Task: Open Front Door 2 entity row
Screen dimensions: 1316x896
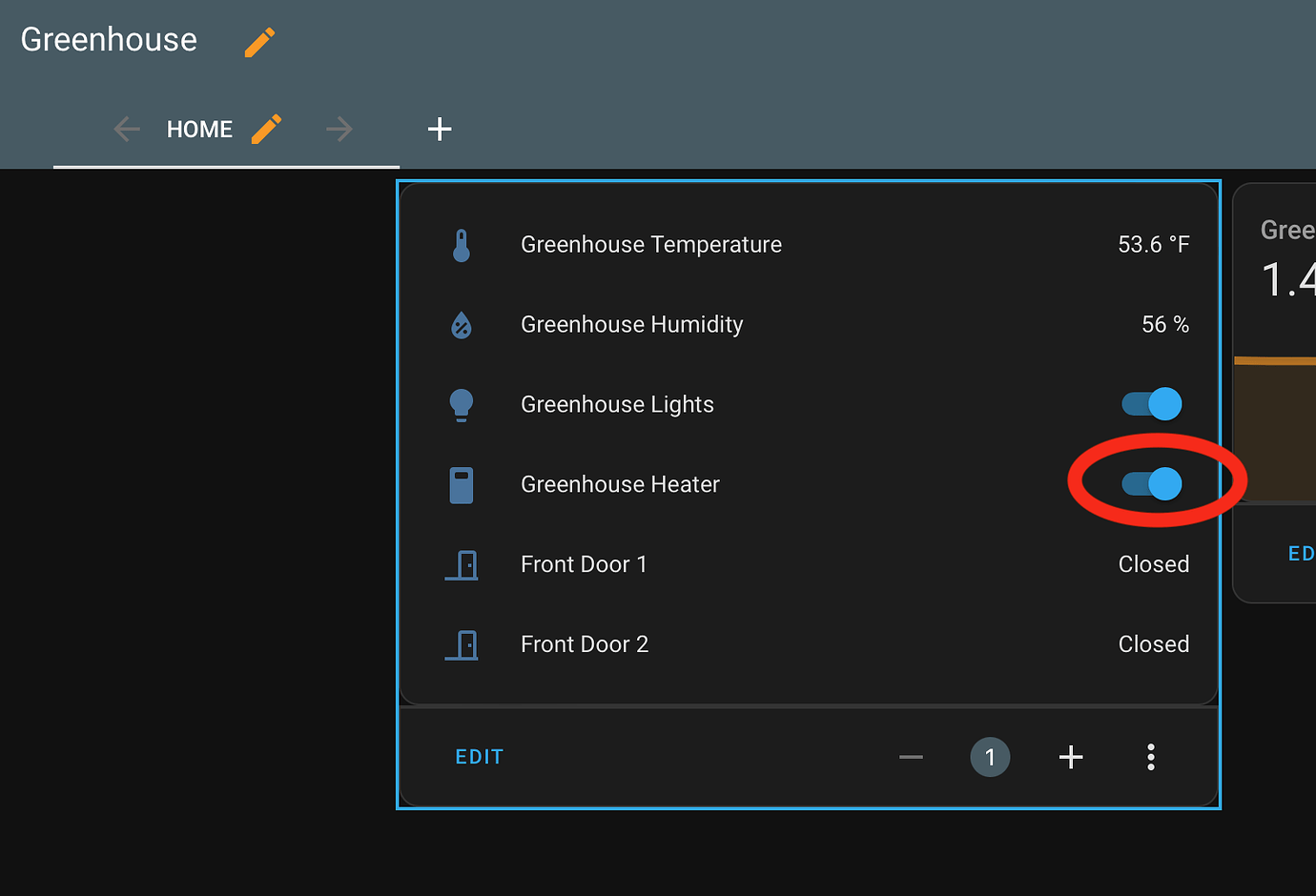Action: coord(585,644)
